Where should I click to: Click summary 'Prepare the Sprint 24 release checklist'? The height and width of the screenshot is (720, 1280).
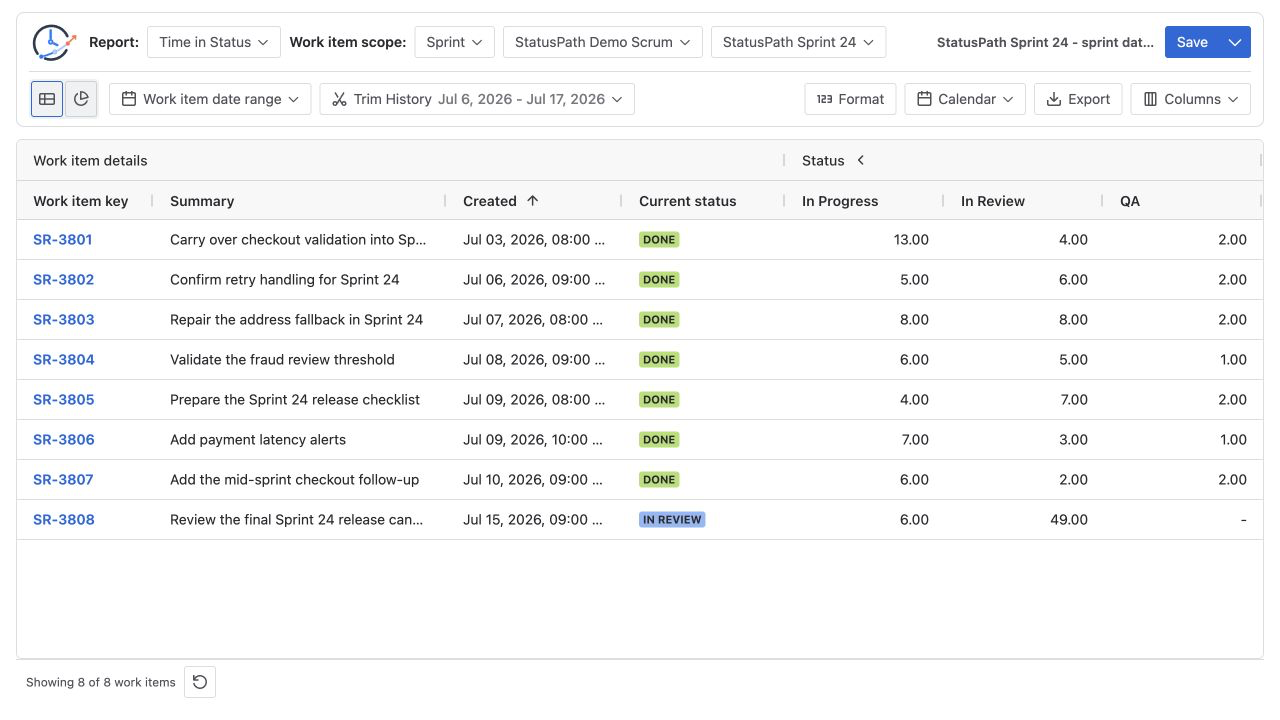click(295, 400)
